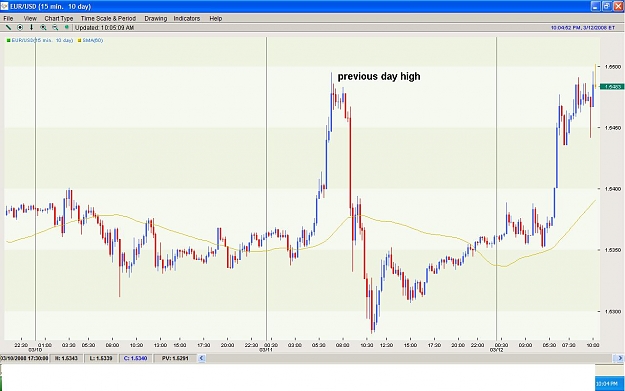
Task: Click the system tray clock at bottom right
Action: [x=607, y=384]
